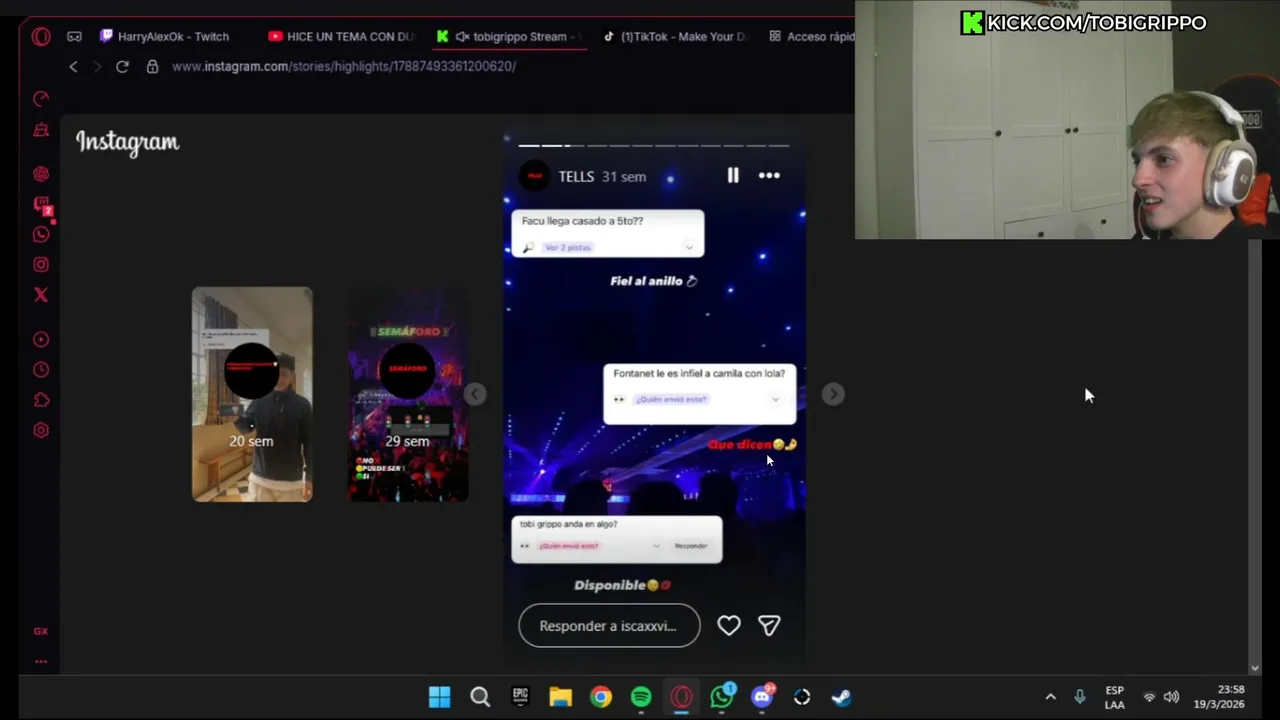This screenshot has width=1280, height=720.
Task: Open the story three-dot options menu
Action: (x=769, y=175)
